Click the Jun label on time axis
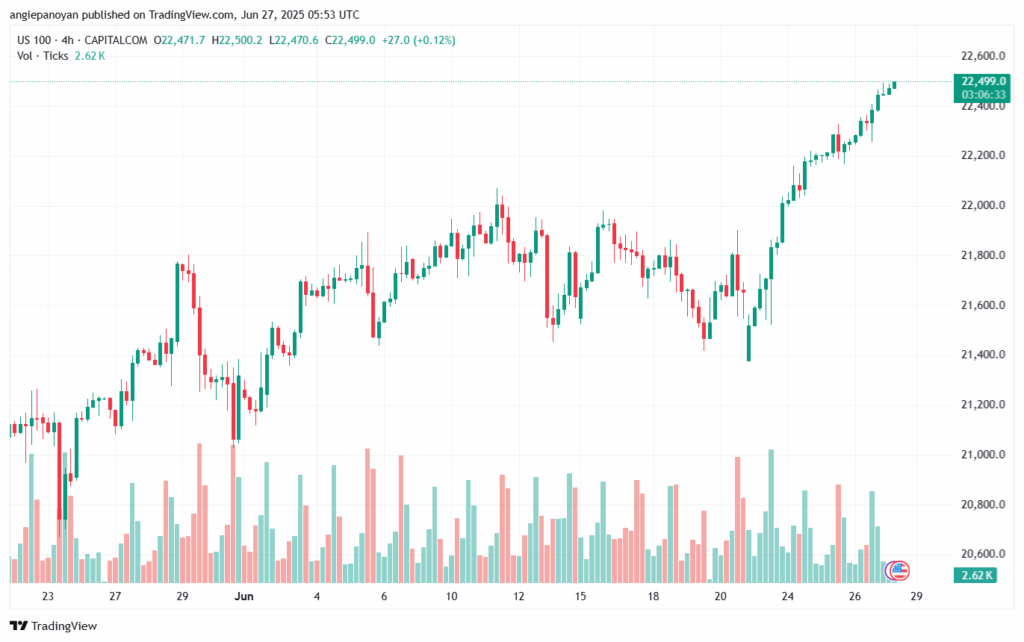The height and width of the screenshot is (642, 1024). (x=245, y=595)
